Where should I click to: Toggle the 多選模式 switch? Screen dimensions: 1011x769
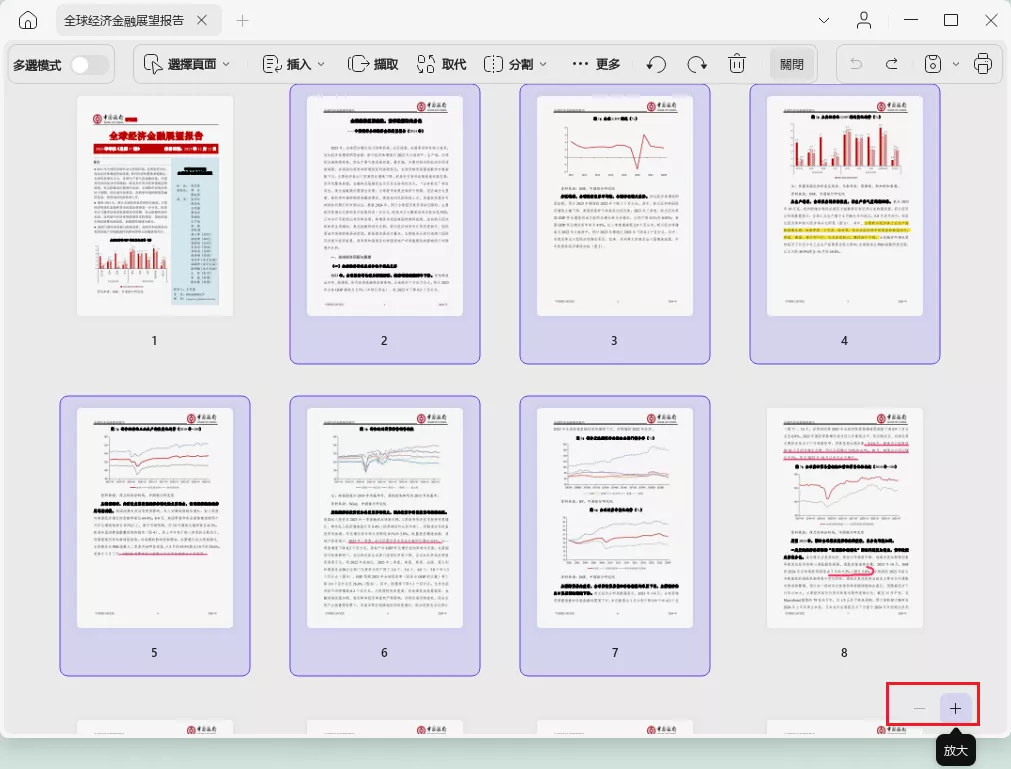click(x=90, y=64)
